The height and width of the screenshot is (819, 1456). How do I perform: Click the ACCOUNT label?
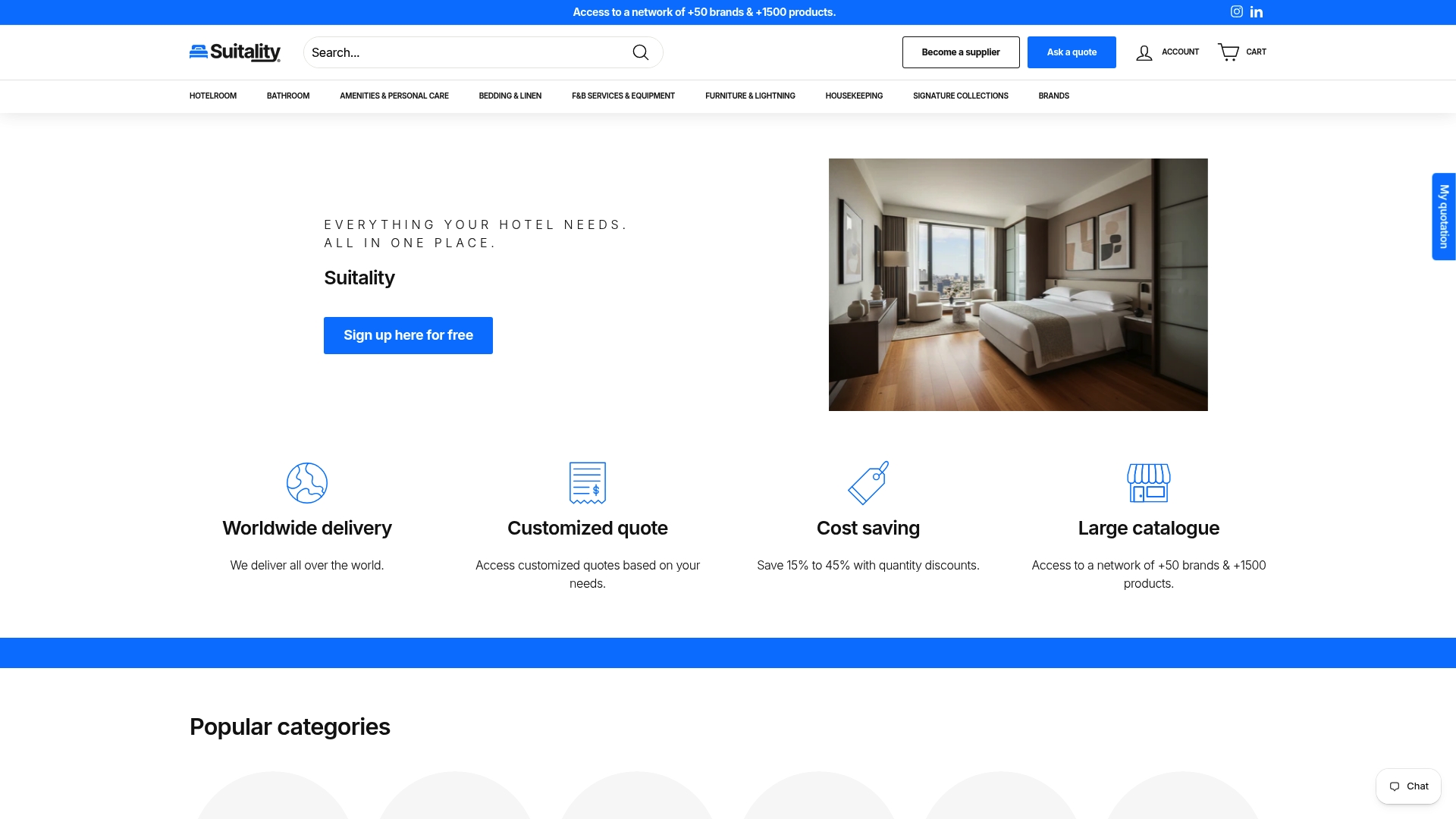[1180, 52]
